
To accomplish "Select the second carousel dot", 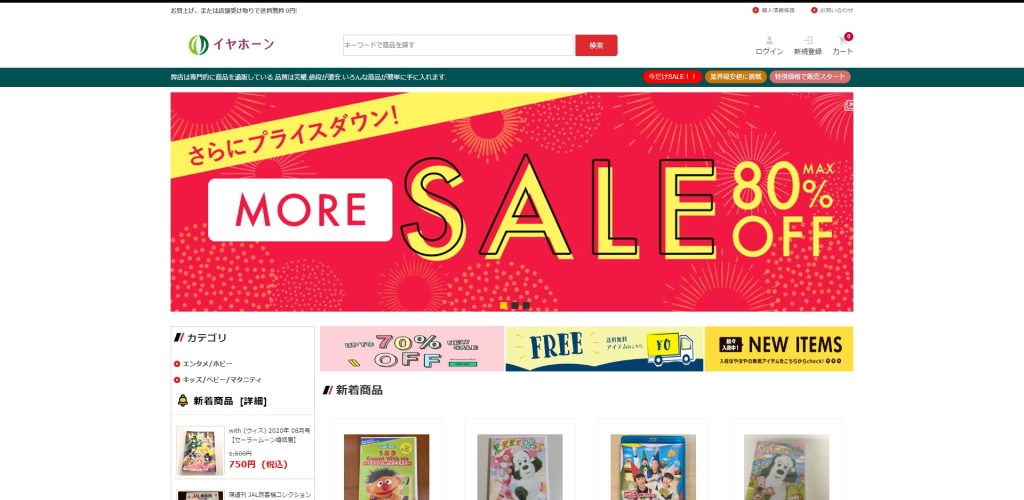I will point(515,305).
